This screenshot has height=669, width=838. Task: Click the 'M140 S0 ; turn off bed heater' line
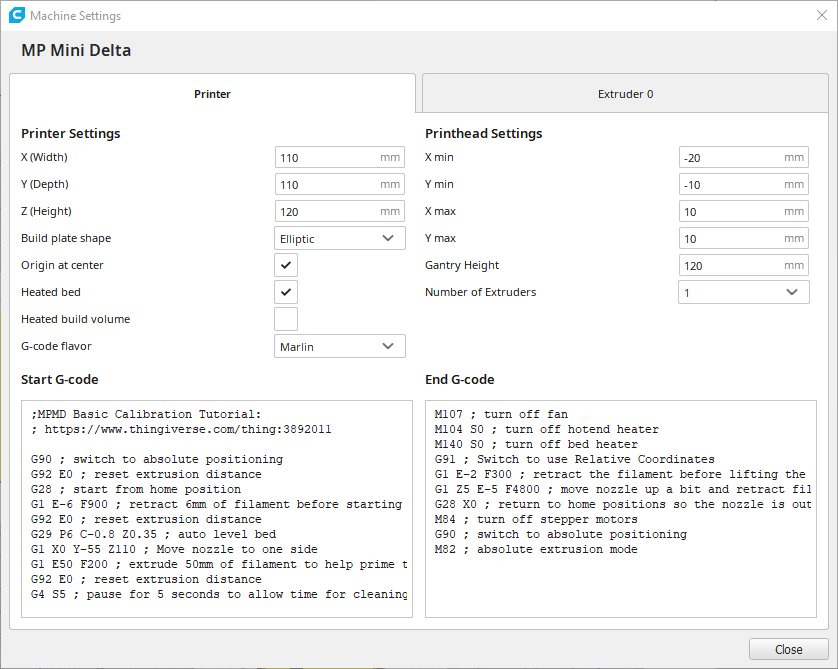pos(536,444)
